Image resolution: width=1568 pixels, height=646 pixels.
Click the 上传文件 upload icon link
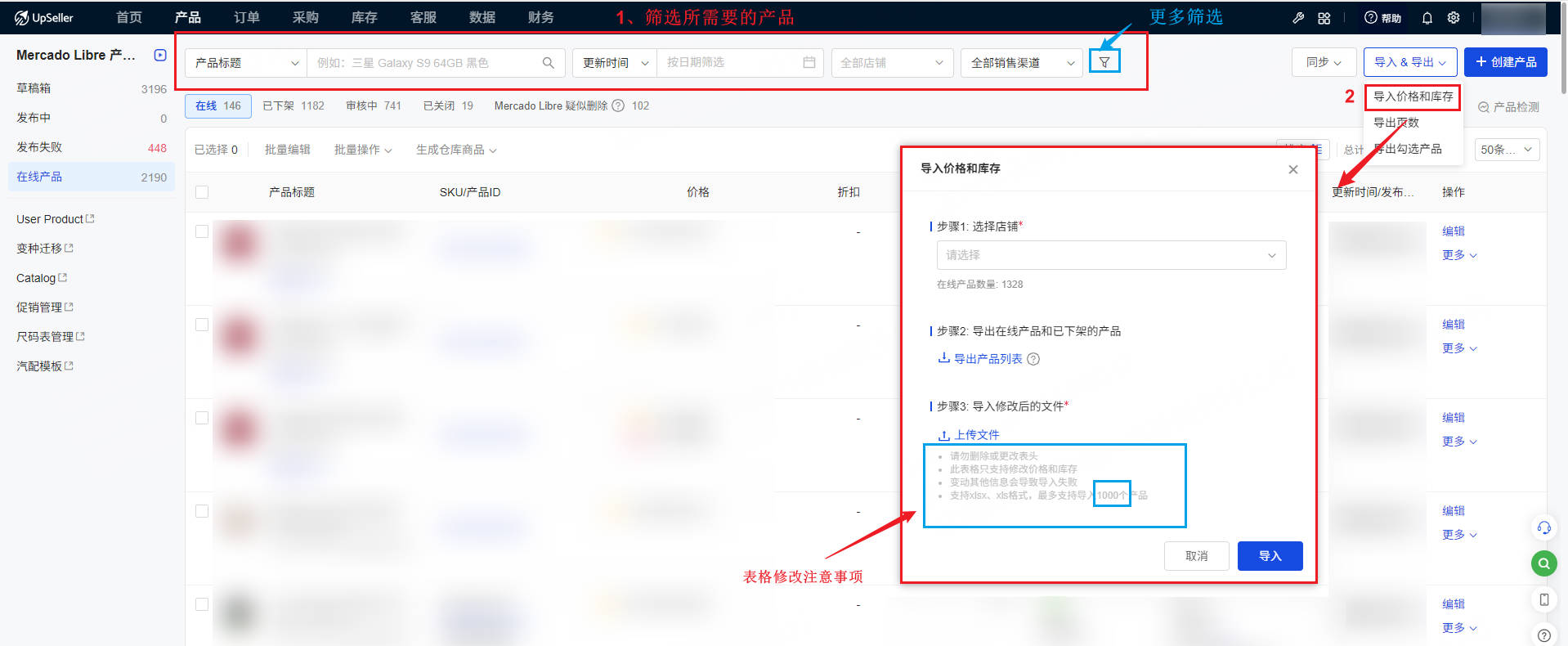969,435
